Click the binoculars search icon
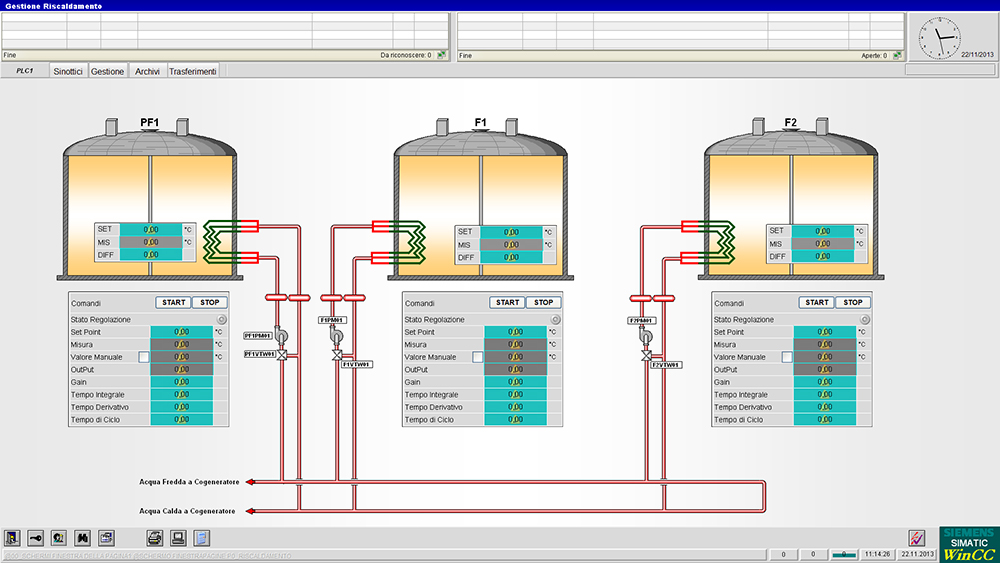The height and width of the screenshot is (563, 1000). click(82, 538)
